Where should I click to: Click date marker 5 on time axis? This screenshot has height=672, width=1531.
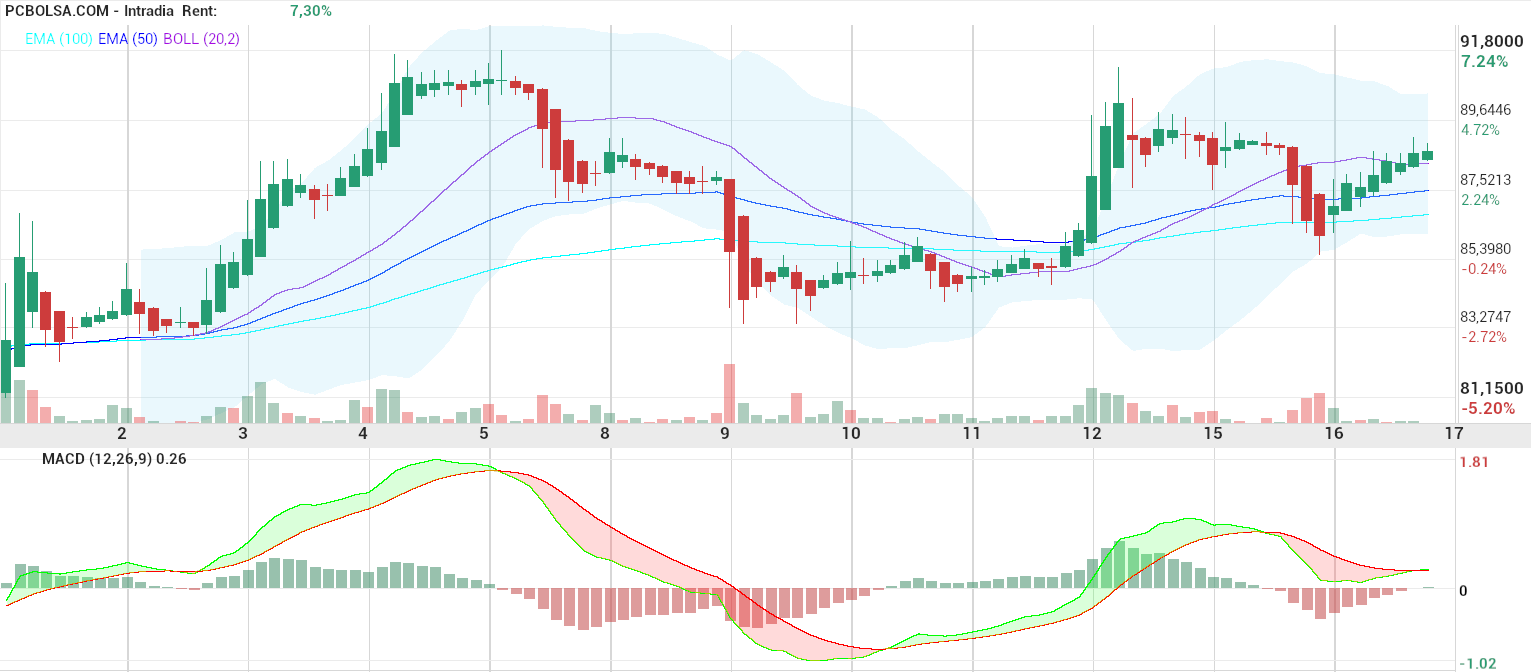tap(484, 434)
